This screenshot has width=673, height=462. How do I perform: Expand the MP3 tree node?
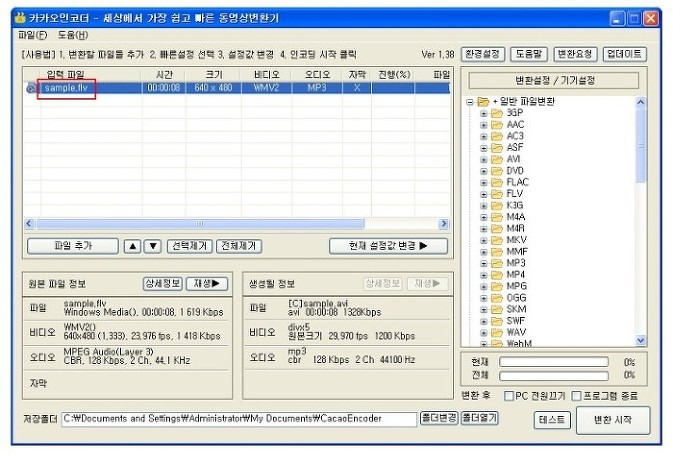pos(484,264)
